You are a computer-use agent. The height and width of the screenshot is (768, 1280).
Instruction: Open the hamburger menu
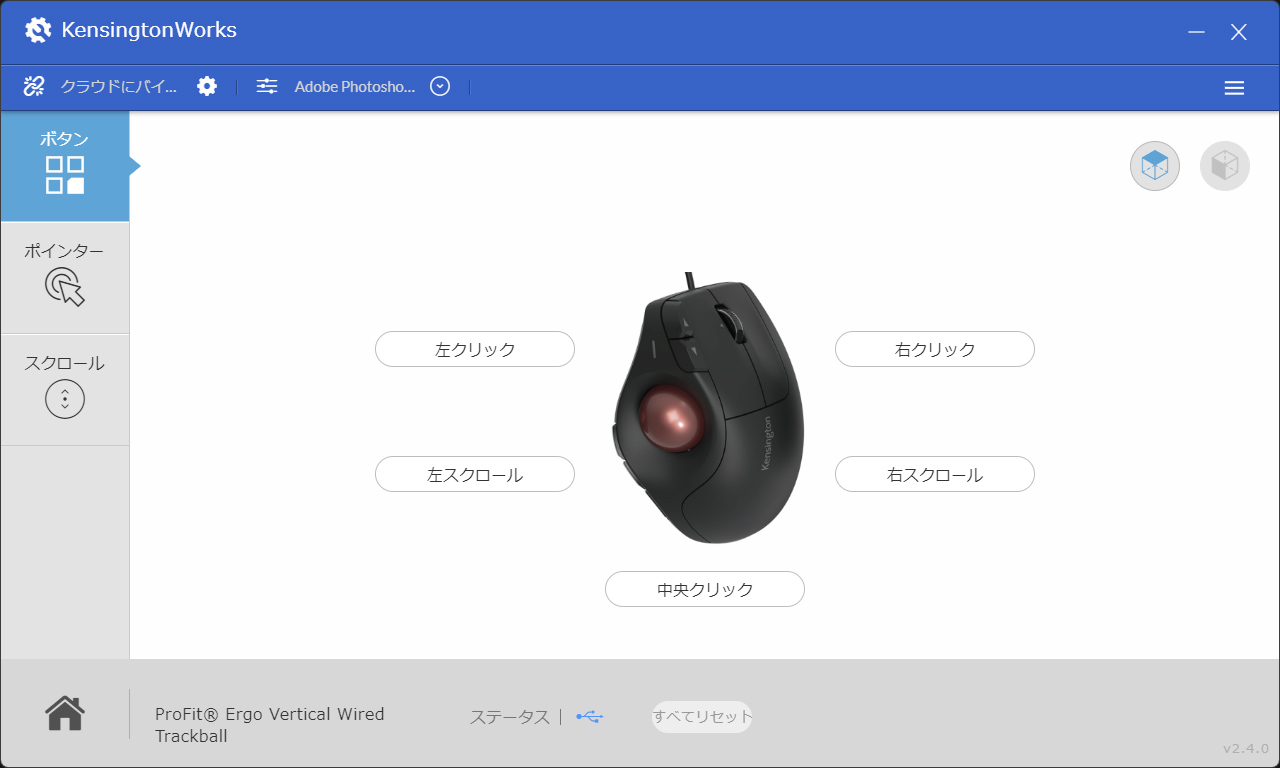[1234, 88]
